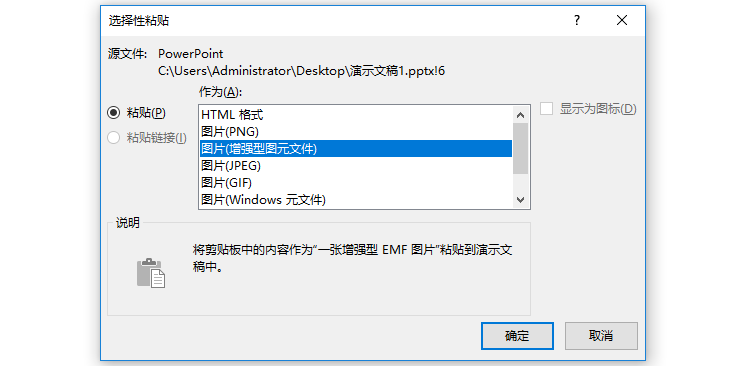
Task: Click the format list scroll down arrow
Action: (x=521, y=200)
